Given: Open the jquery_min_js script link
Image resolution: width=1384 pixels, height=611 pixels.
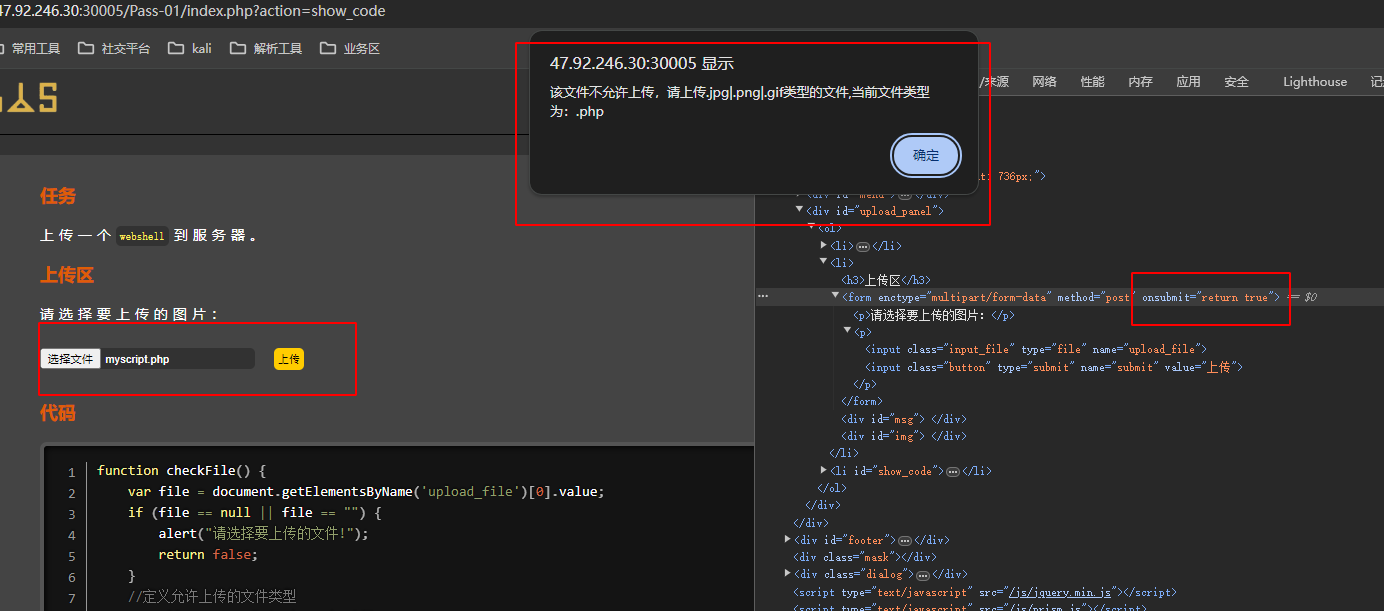Looking at the screenshot, I should (1060, 591).
